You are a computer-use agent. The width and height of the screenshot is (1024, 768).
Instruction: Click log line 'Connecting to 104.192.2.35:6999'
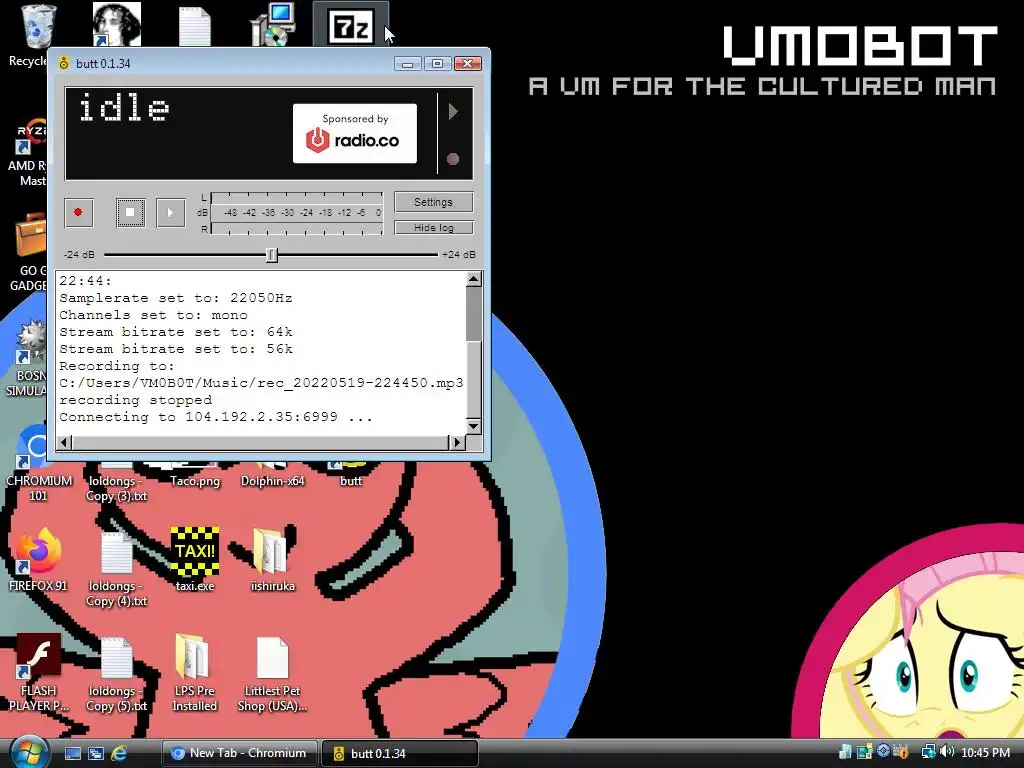pos(216,417)
